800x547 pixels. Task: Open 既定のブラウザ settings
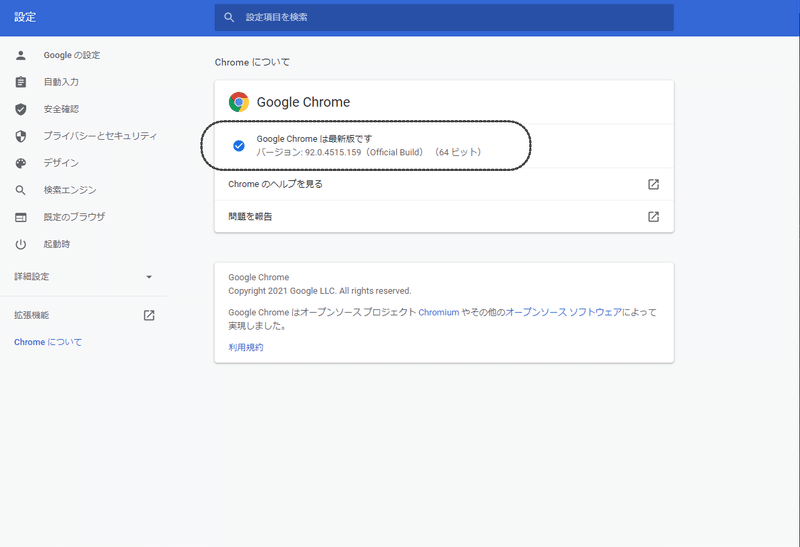coord(74,217)
